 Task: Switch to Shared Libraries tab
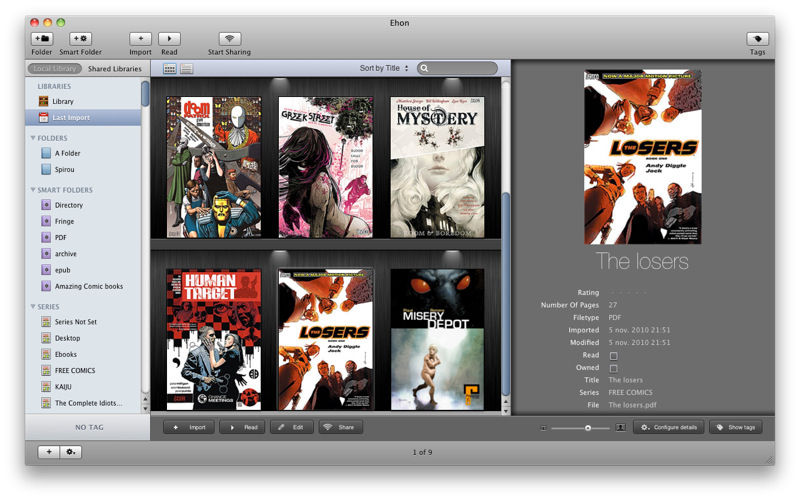pyautogui.click(x=115, y=68)
